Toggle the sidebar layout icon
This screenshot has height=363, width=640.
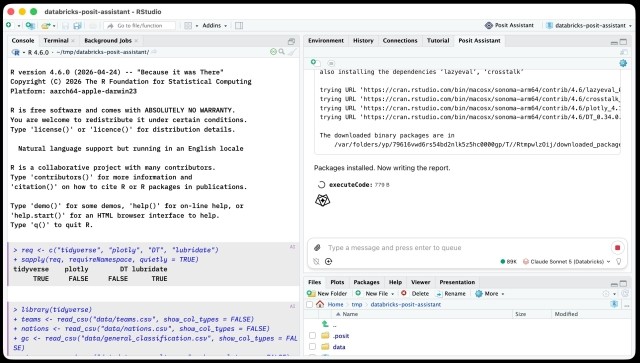[x=239, y=25]
